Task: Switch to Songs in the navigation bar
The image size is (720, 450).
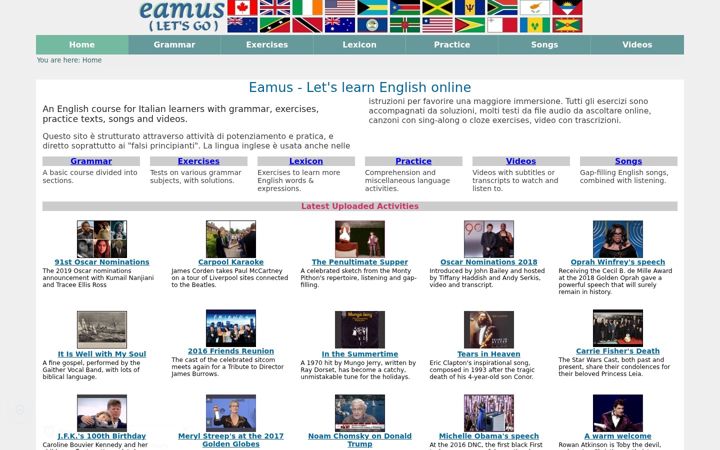Action: (x=545, y=45)
